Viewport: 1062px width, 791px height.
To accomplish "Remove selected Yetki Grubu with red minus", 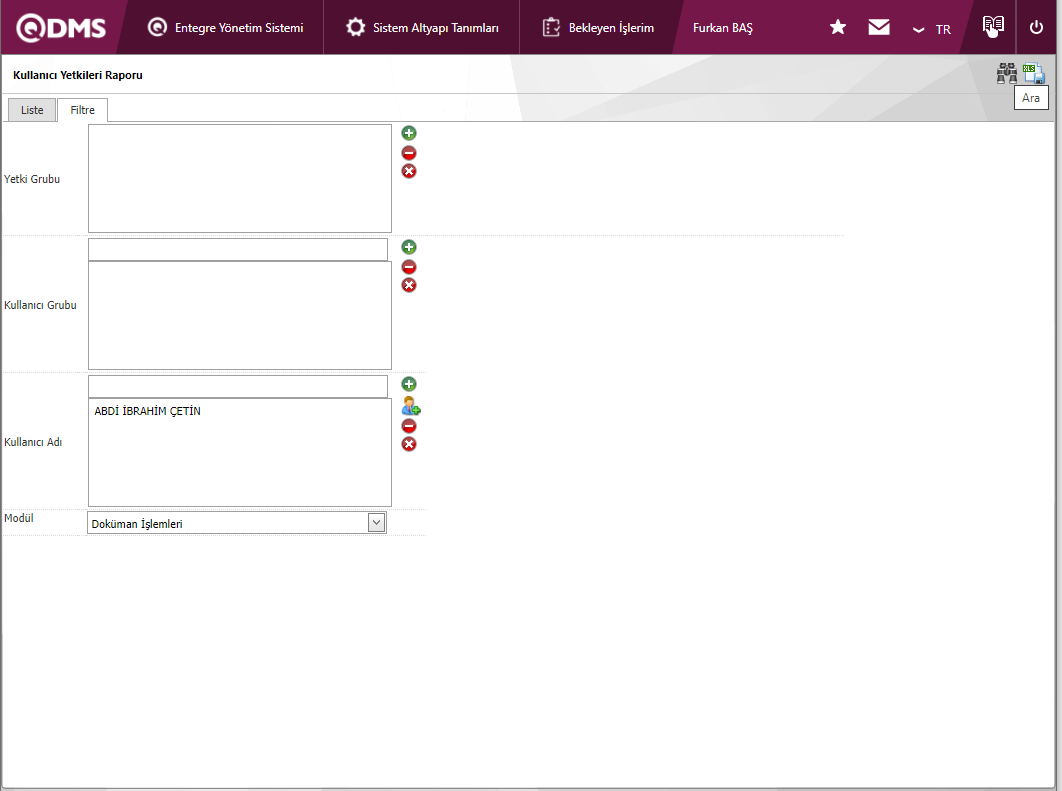I will pyautogui.click(x=409, y=153).
